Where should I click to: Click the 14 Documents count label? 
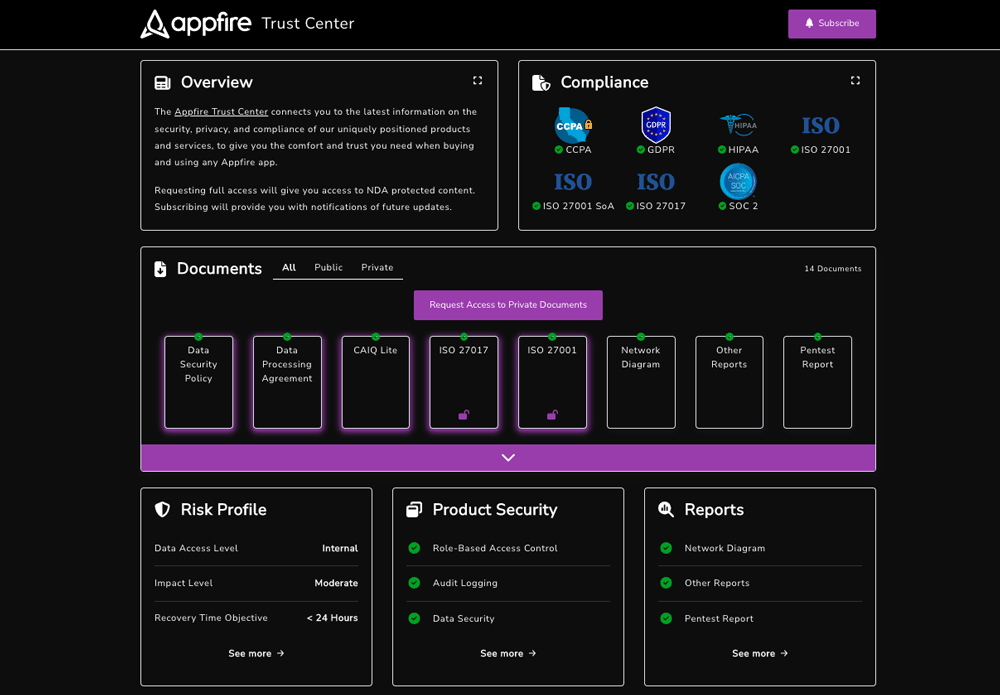(833, 269)
